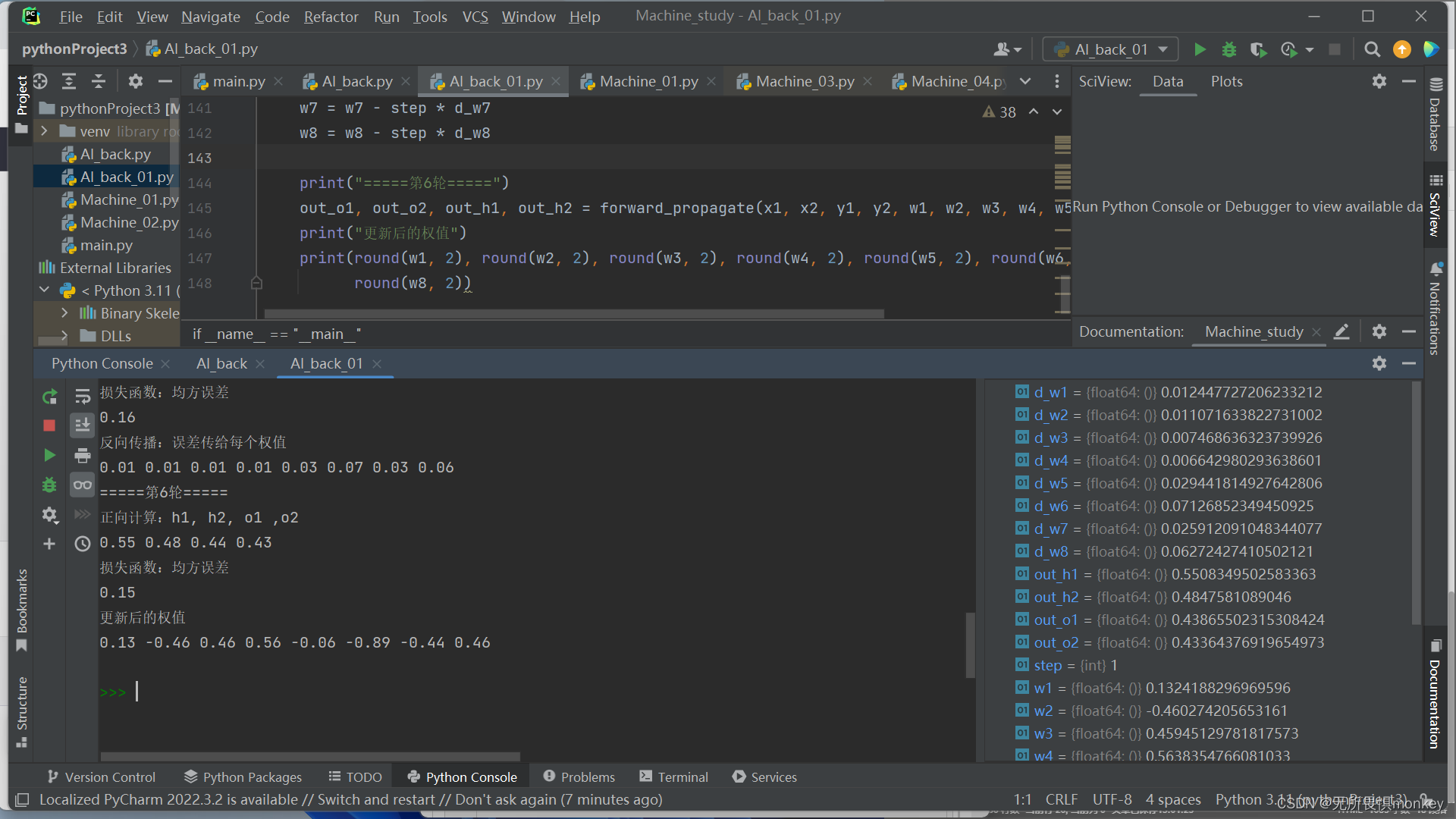This screenshot has height=819, width=1456.
Task: Open console settings gear in left strip
Action: click(49, 515)
